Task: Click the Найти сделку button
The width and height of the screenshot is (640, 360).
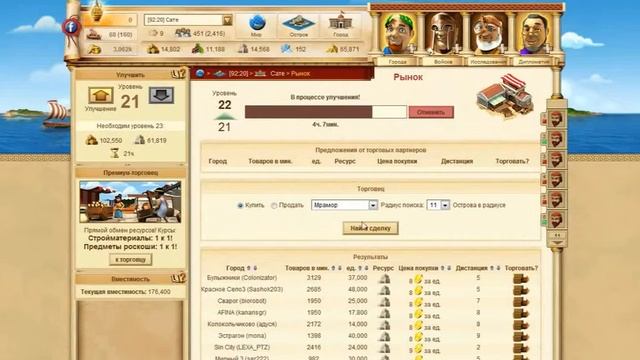Action: (370, 228)
